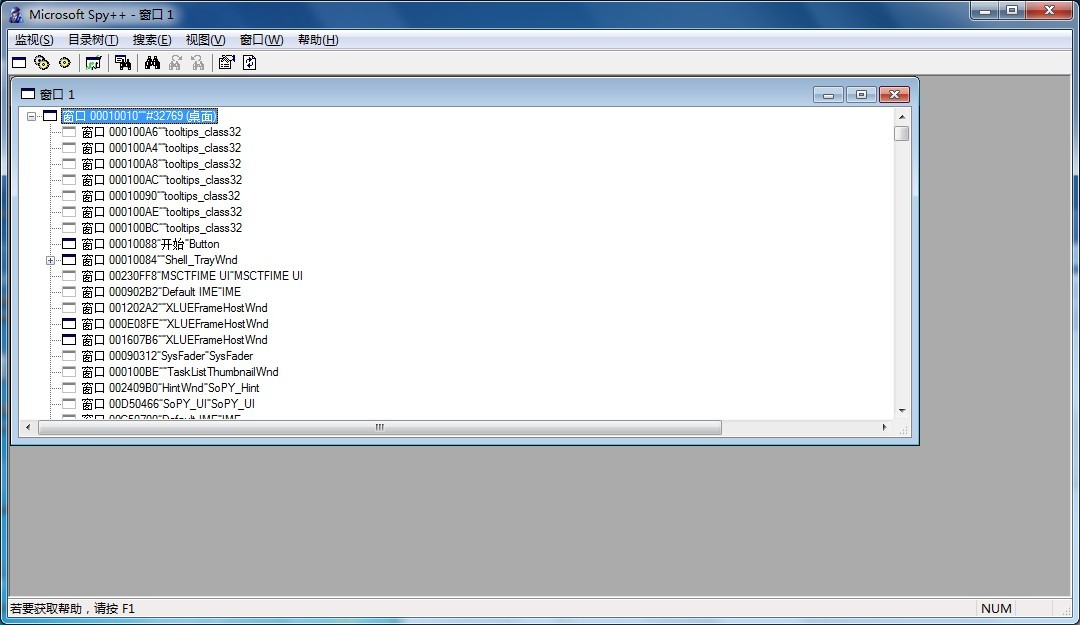Open the 监视(S) menu

pyautogui.click(x=34, y=40)
